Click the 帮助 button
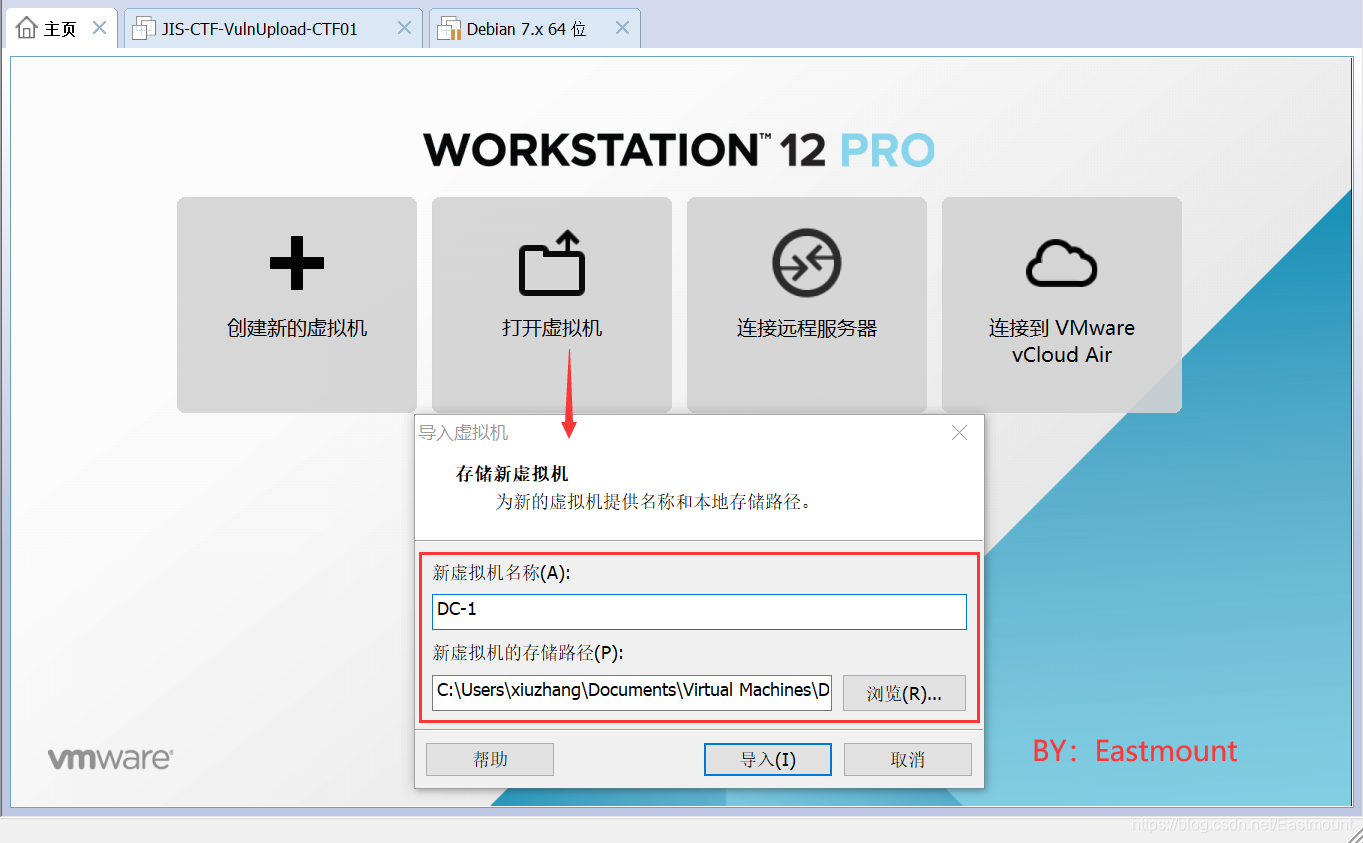 (x=490, y=760)
